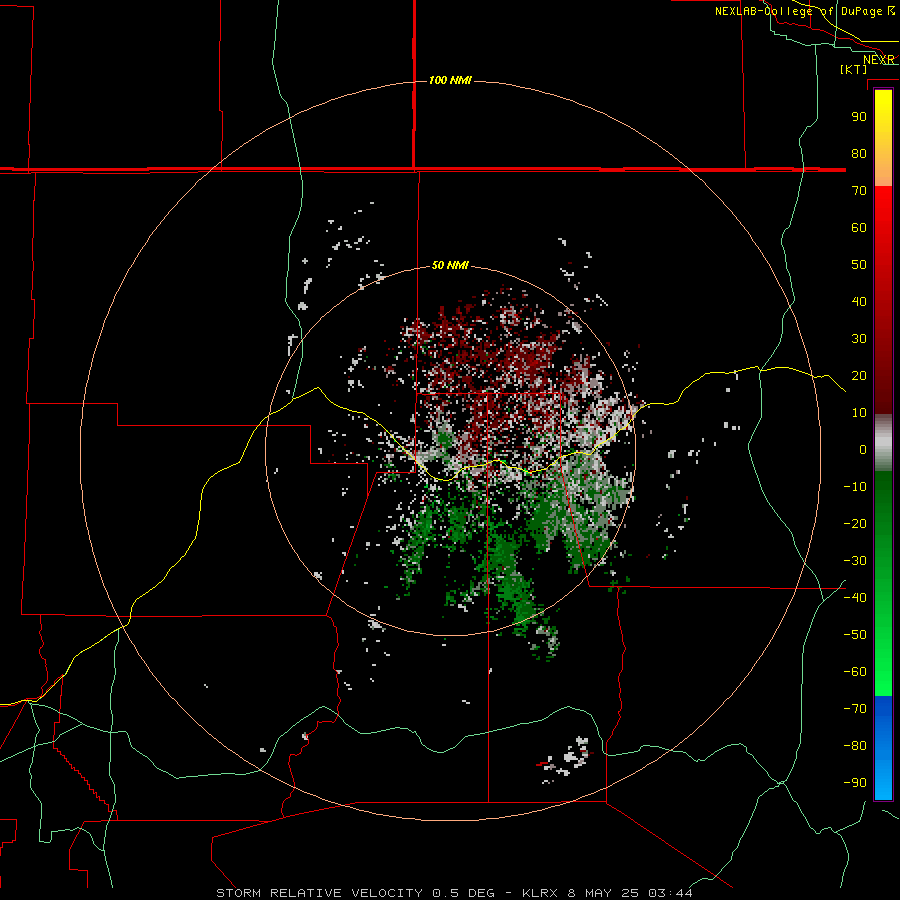Click the positive 30 scale label
Viewport: 900px width, 900px height.
click(859, 339)
